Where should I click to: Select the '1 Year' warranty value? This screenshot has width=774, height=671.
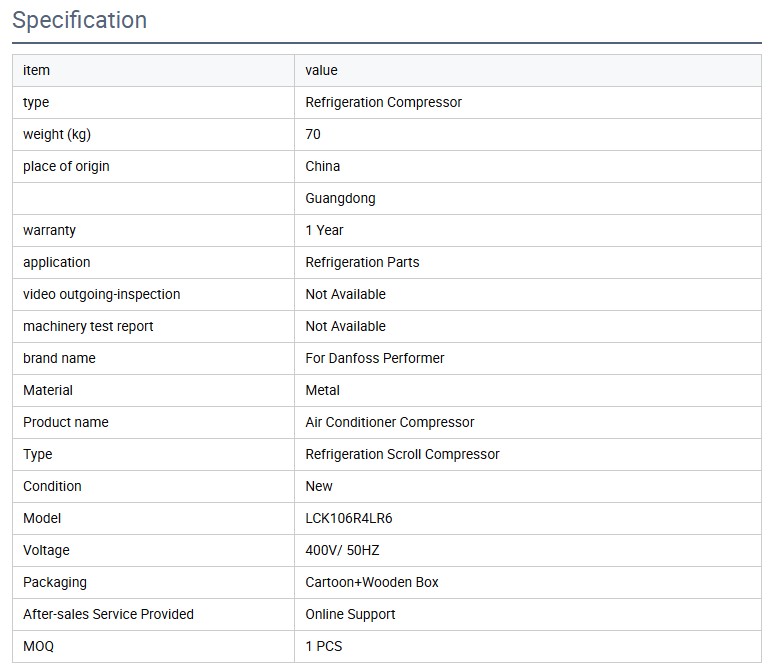(x=324, y=230)
